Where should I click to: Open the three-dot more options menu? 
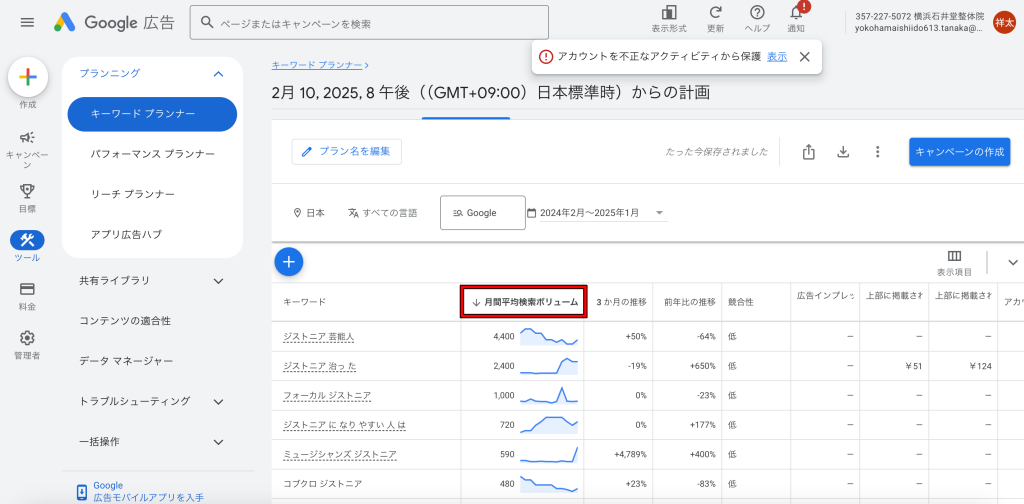pyautogui.click(x=877, y=152)
